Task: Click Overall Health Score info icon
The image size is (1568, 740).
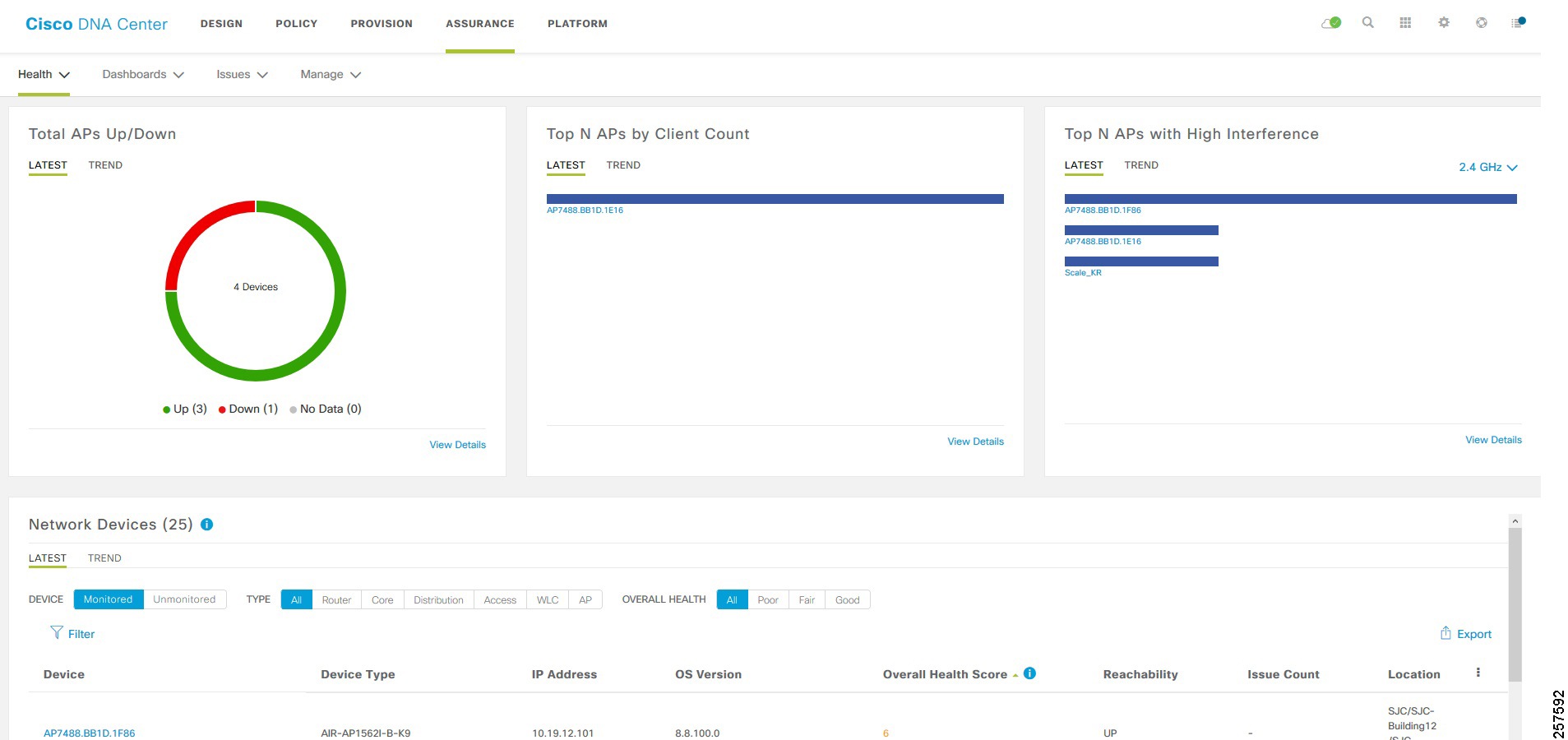Action: click(1029, 673)
